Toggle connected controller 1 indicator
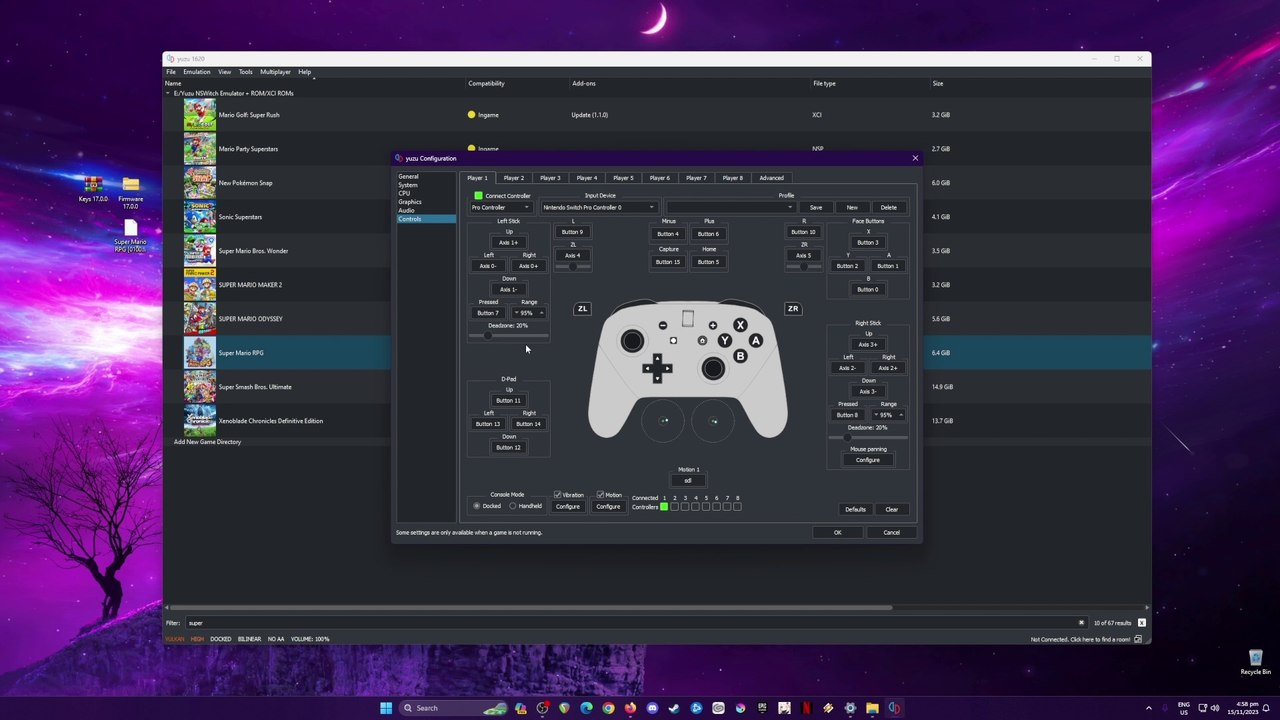1280x720 pixels. pos(664,507)
